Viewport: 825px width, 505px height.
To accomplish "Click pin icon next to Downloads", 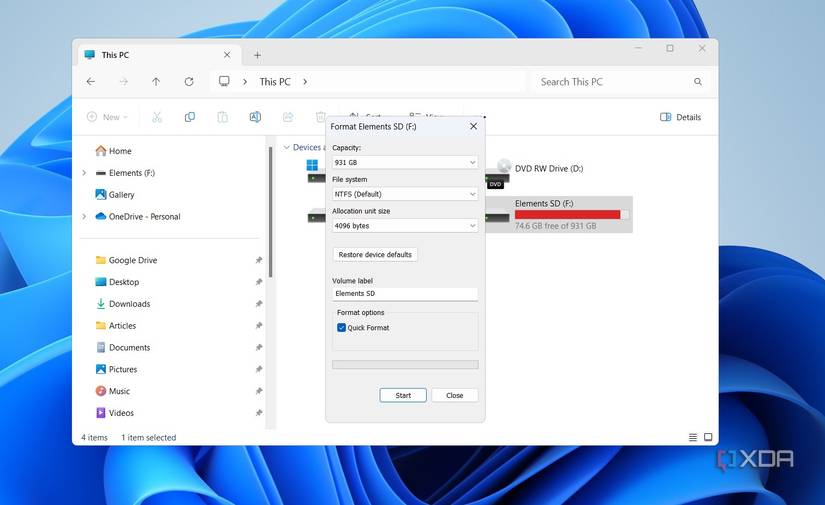I will coord(258,304).
